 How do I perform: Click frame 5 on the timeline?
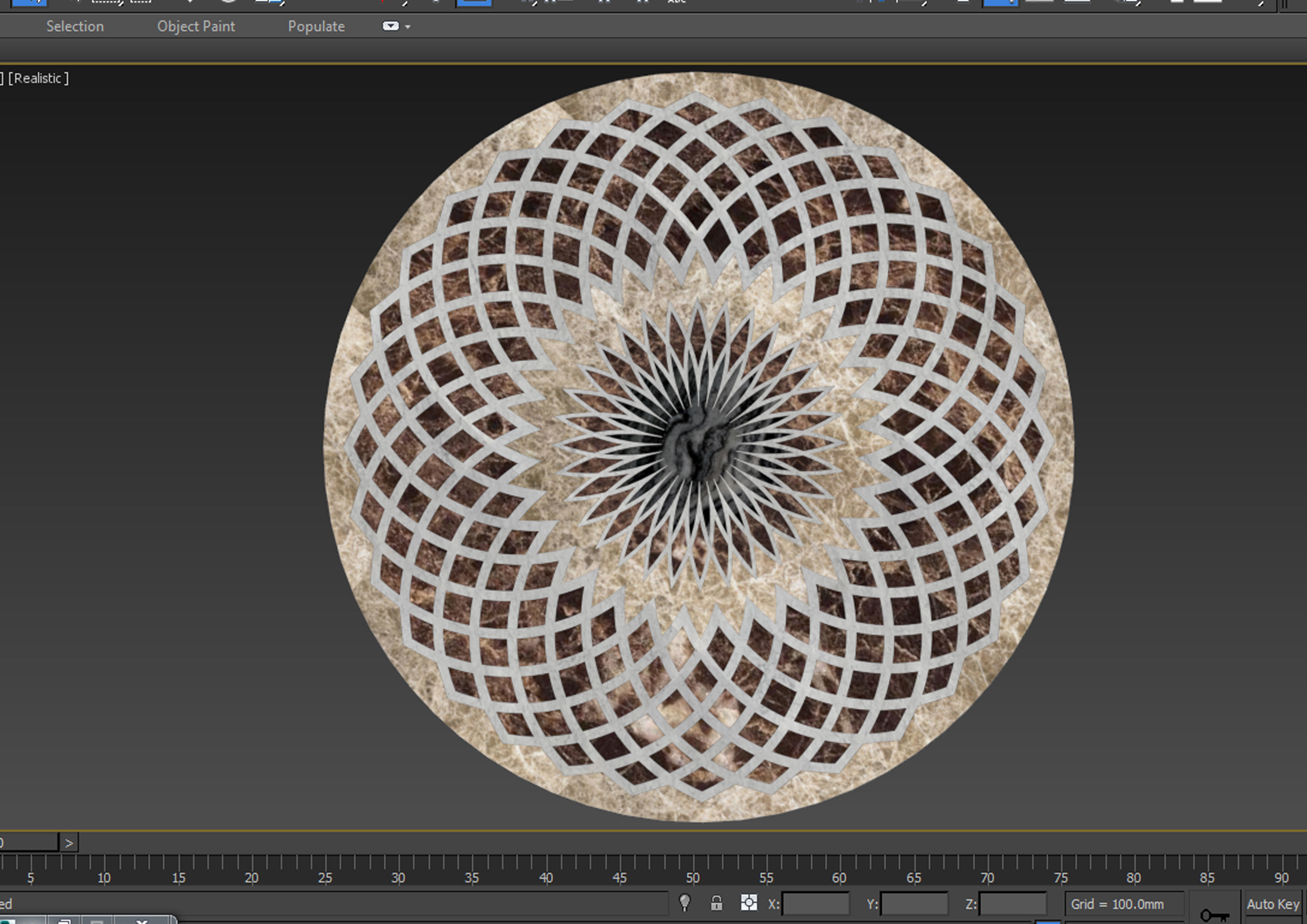[31, 879]
